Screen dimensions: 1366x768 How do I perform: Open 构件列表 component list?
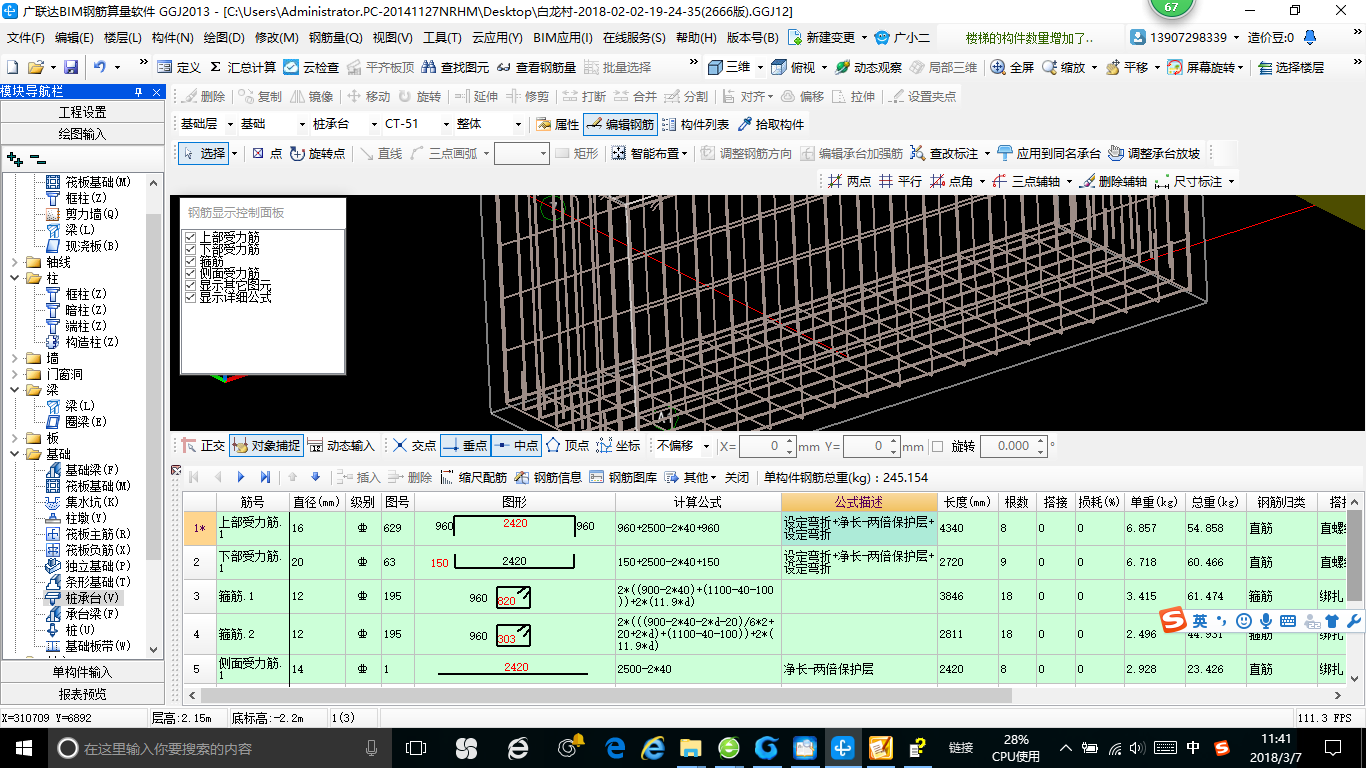click(695, 125)
